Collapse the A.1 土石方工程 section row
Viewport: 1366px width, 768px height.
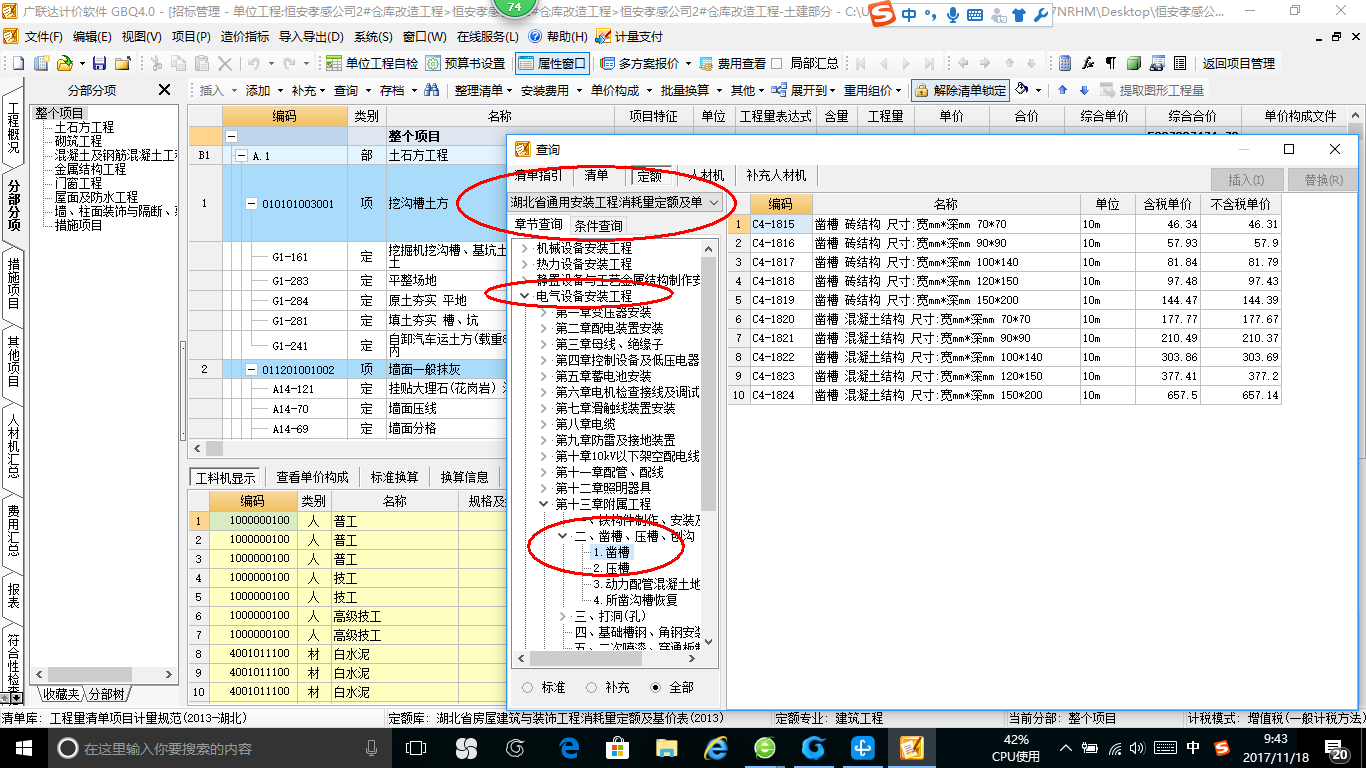[x=240, y=156]
